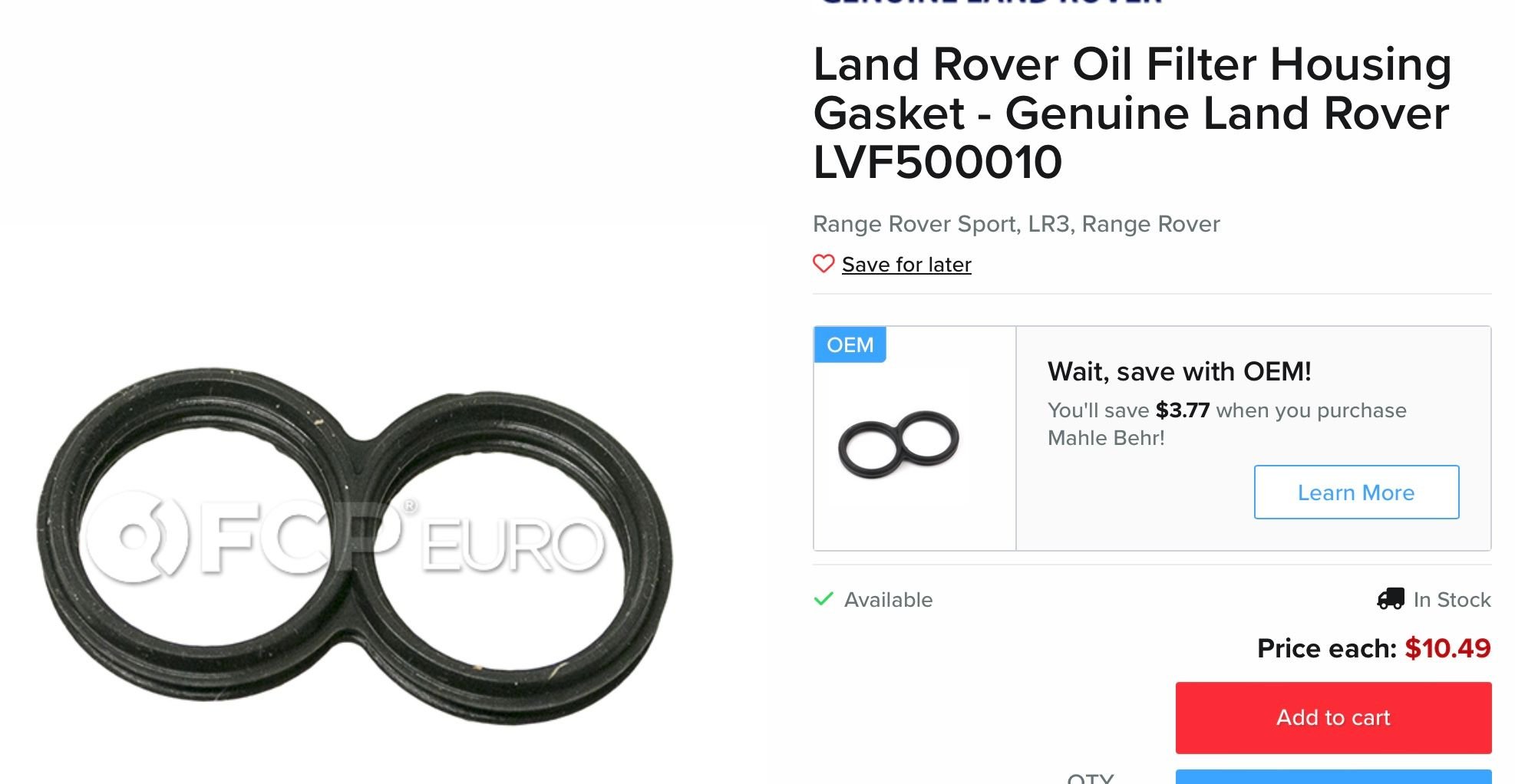This screenshot has height=784, width=1515.
Task: Click the blue button below Add to cart
Action: point(1333,776)
